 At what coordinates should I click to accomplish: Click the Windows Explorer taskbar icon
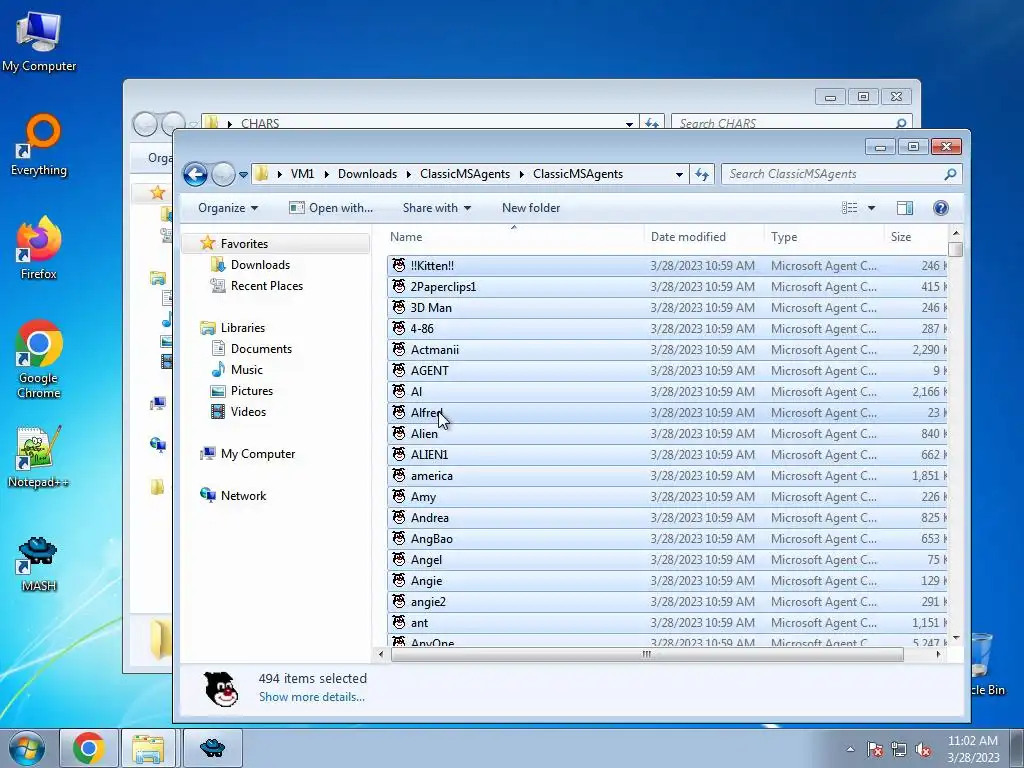click(x=148, y=748)
